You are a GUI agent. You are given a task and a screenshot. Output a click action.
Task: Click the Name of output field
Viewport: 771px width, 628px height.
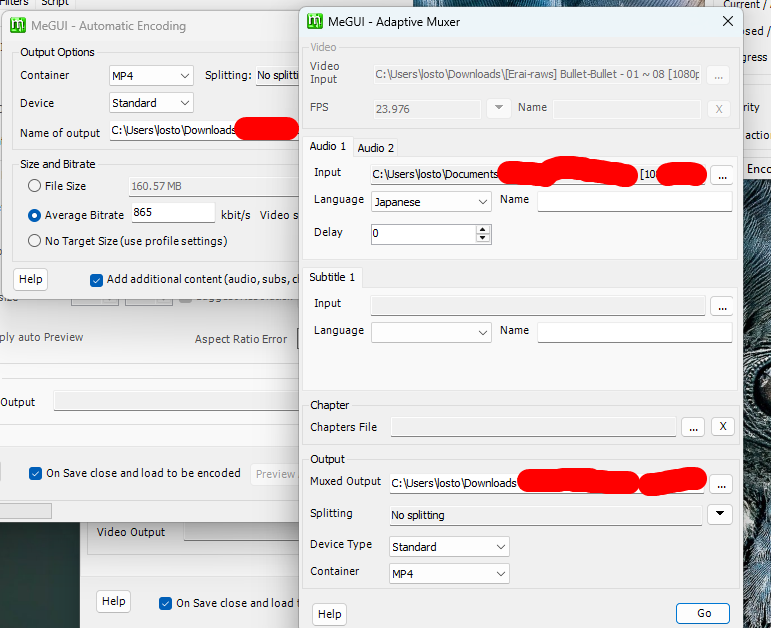[x=204, y=130]
